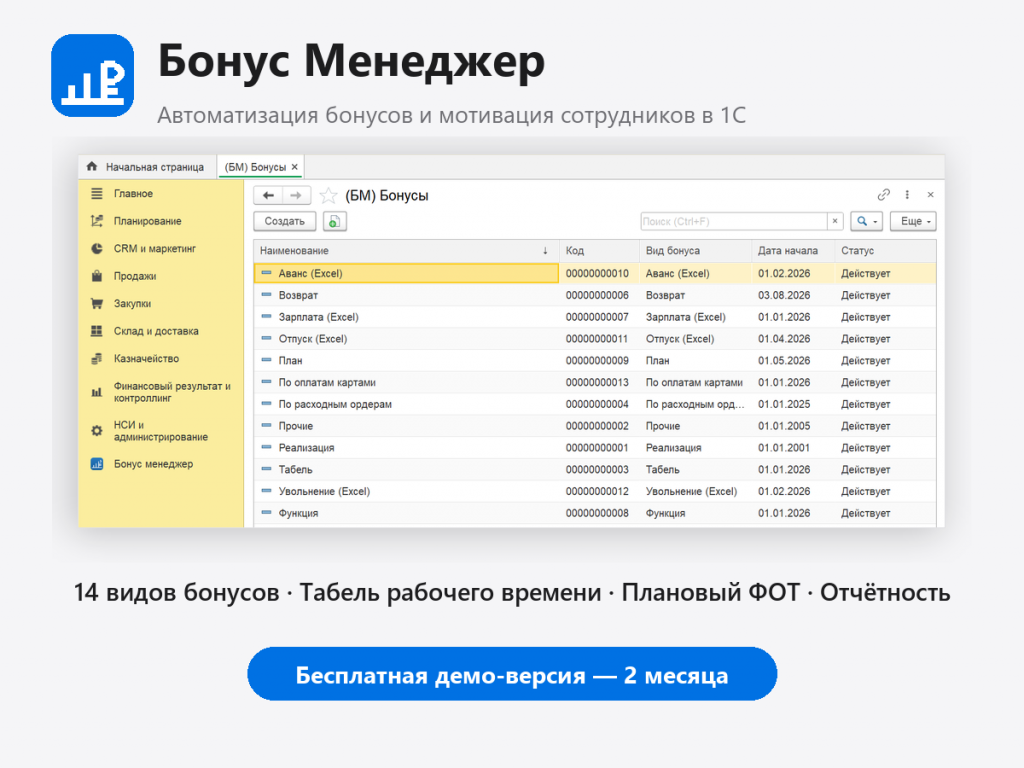This screenshot has height=768, width=1024.
Task: Click the Создать button
Action: click(x=285, y=221)
